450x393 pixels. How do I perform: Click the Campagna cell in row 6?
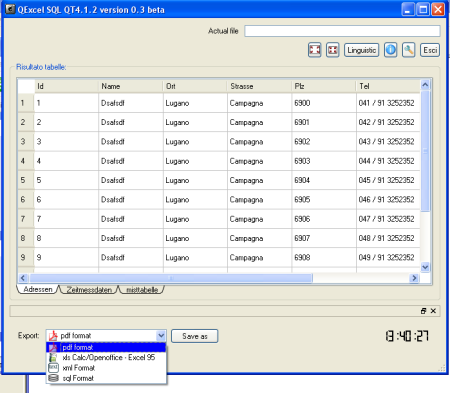pos(260,200)
